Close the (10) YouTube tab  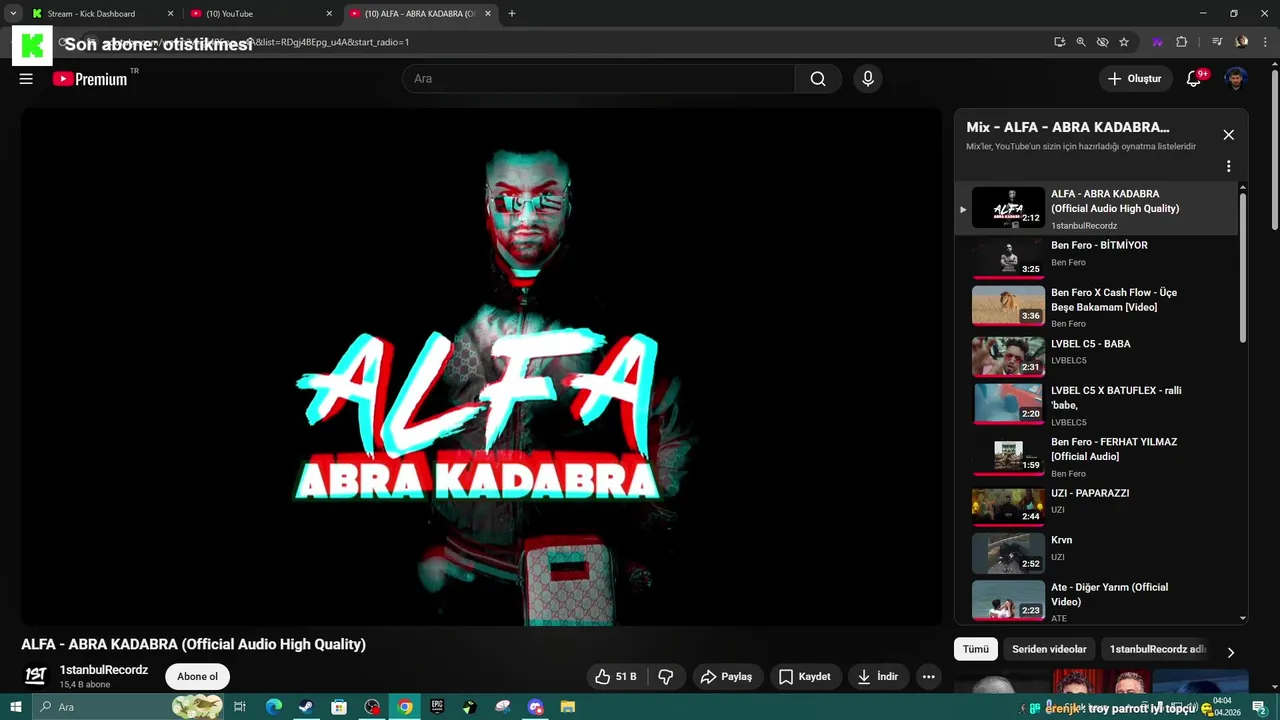(329, 14)
